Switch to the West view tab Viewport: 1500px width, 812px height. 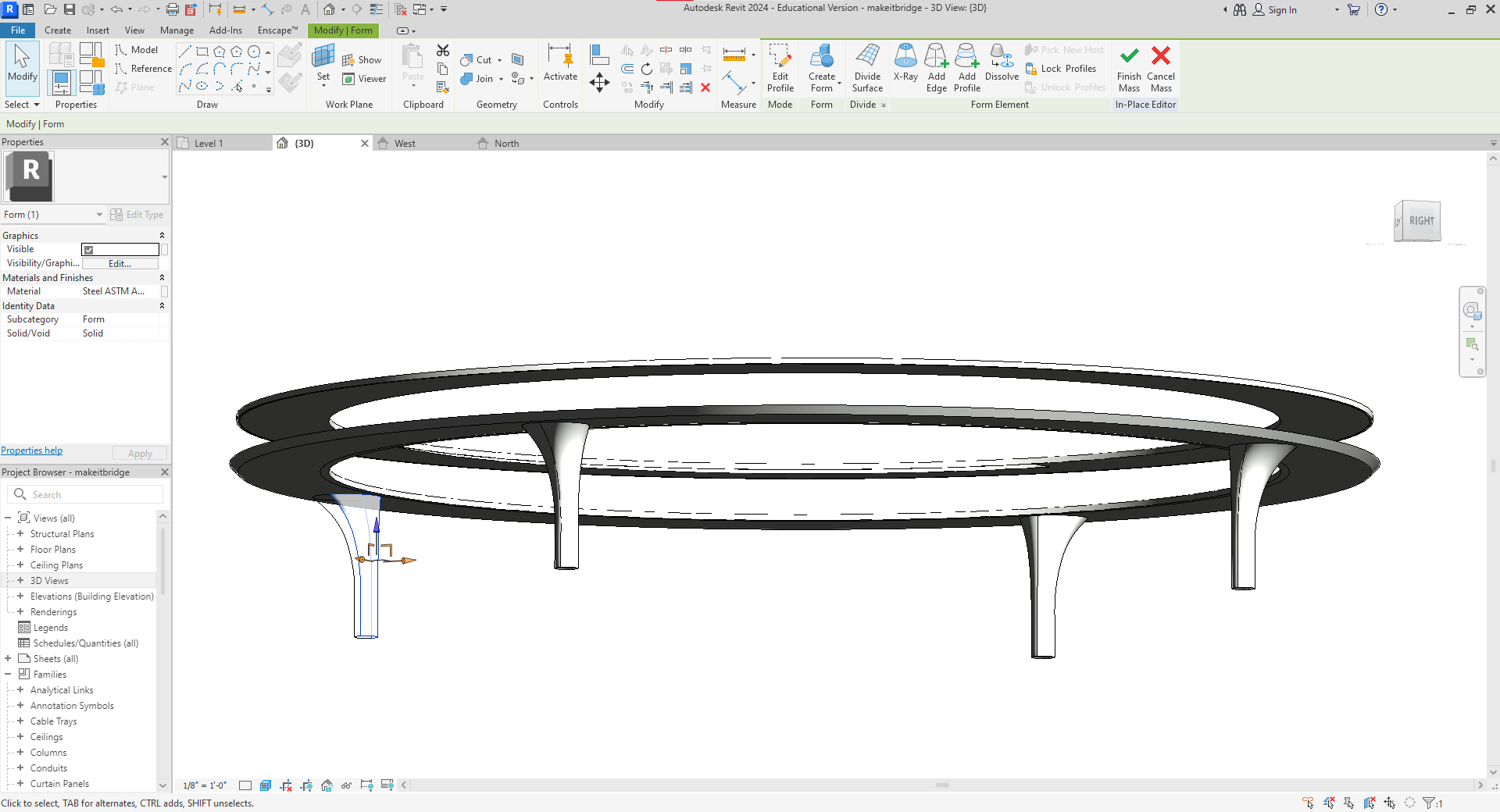click(x=405, y=144)
